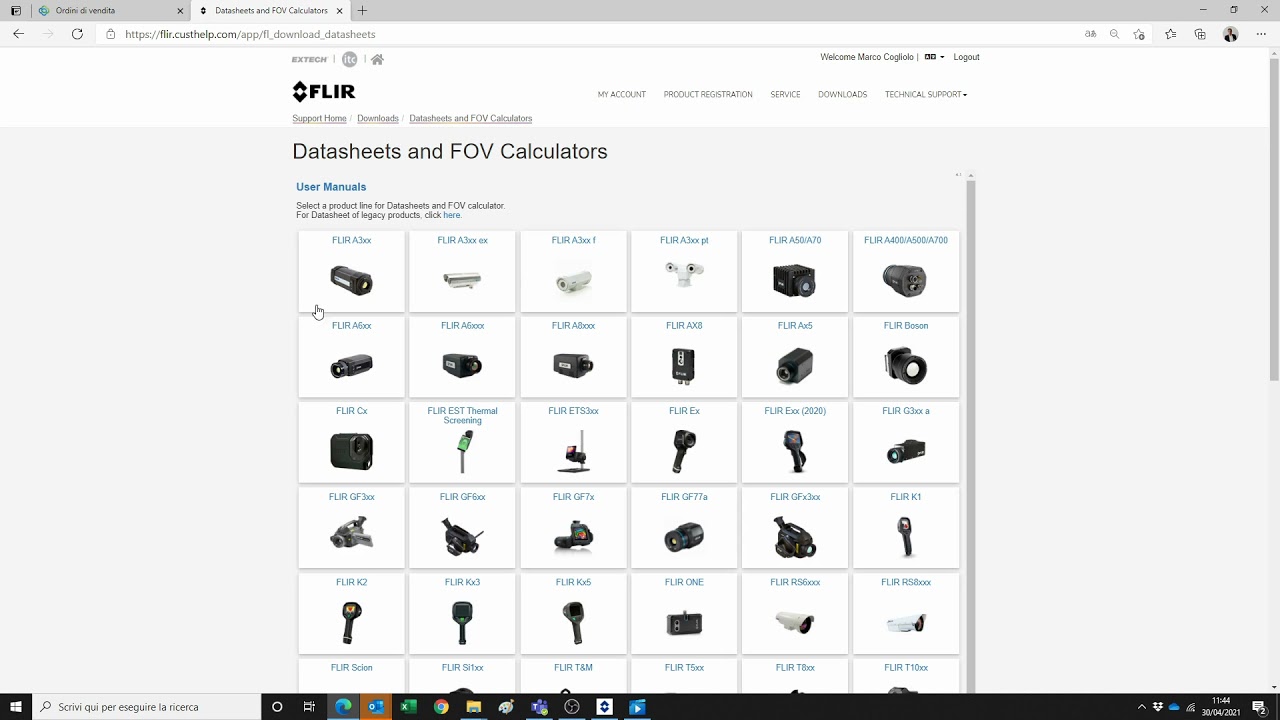This screenshot has height=720, width=1280.
Task: Select the Datasheets and FOV Calculators browser tab
Action: click(270, 11)
